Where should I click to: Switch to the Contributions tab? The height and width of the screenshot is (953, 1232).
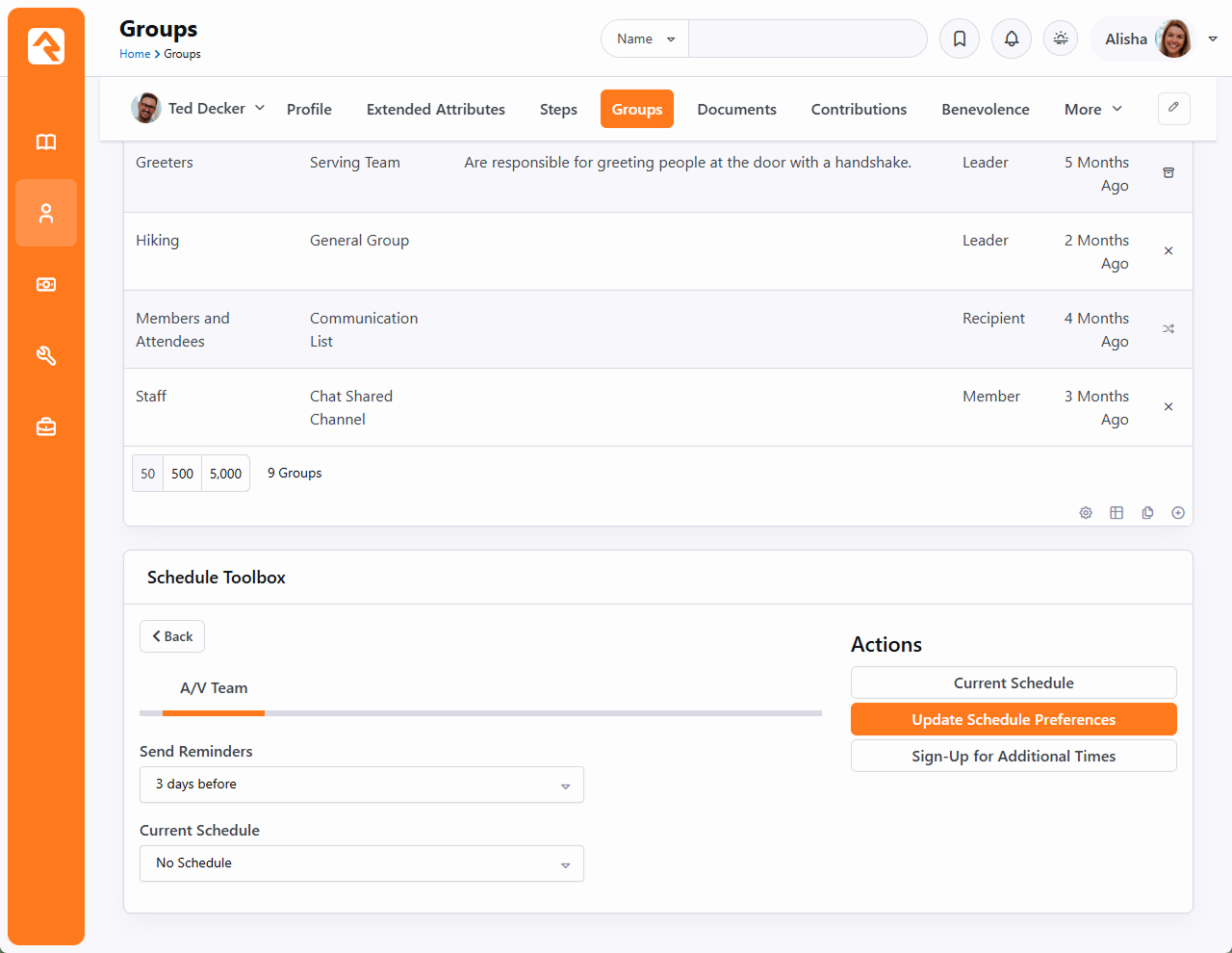(x=859, y=110)
